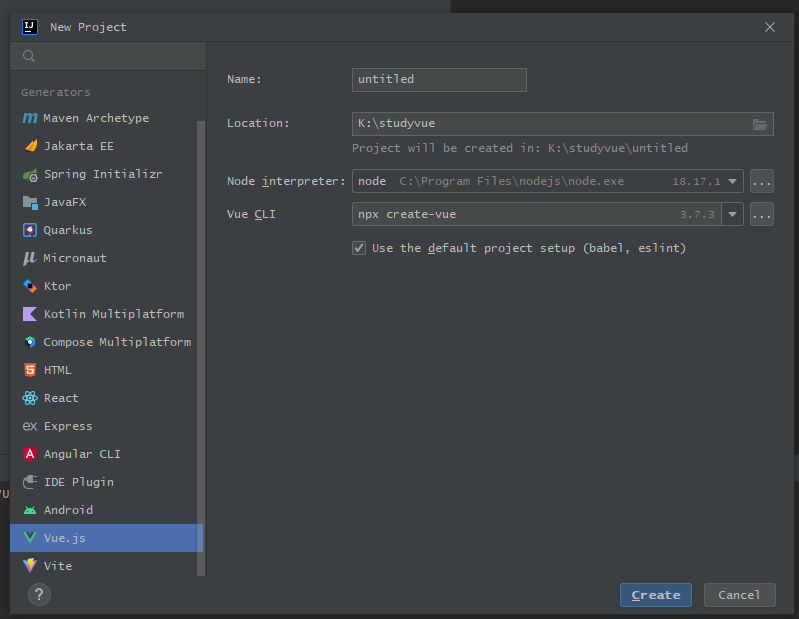Screen dimensions: 799x619
Task: Click the IDE Plugin plug icon
Action: point(30,482)
